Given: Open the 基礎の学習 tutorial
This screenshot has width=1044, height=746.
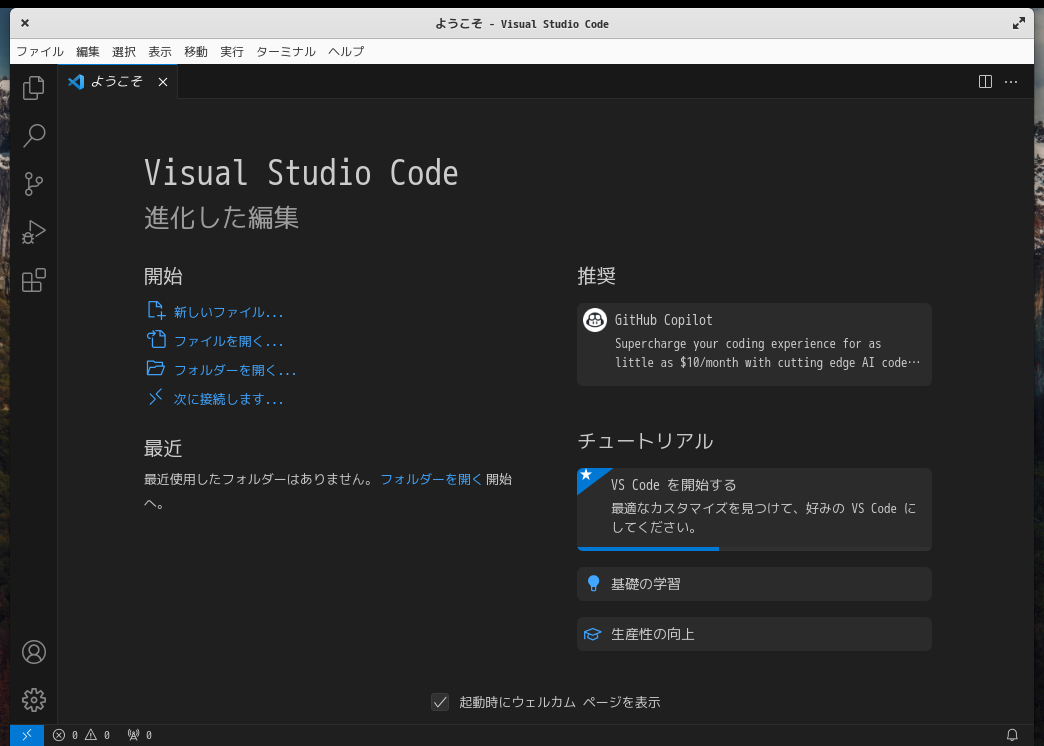Looking at the screenshot, I should pyautogui.click(x=754, y=584).
